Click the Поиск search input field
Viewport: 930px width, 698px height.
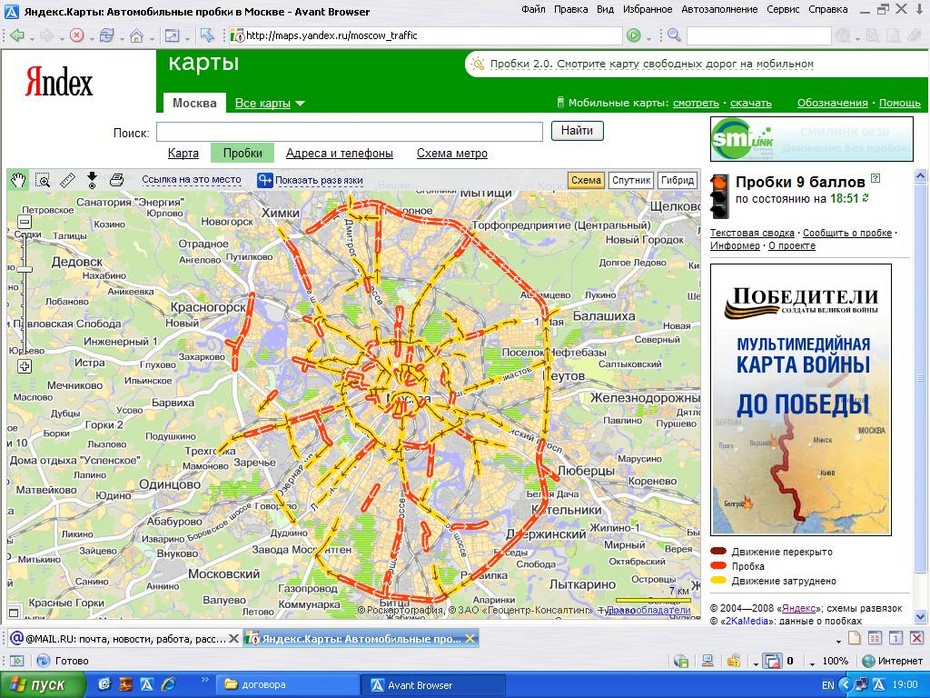[x=349, y=132]
